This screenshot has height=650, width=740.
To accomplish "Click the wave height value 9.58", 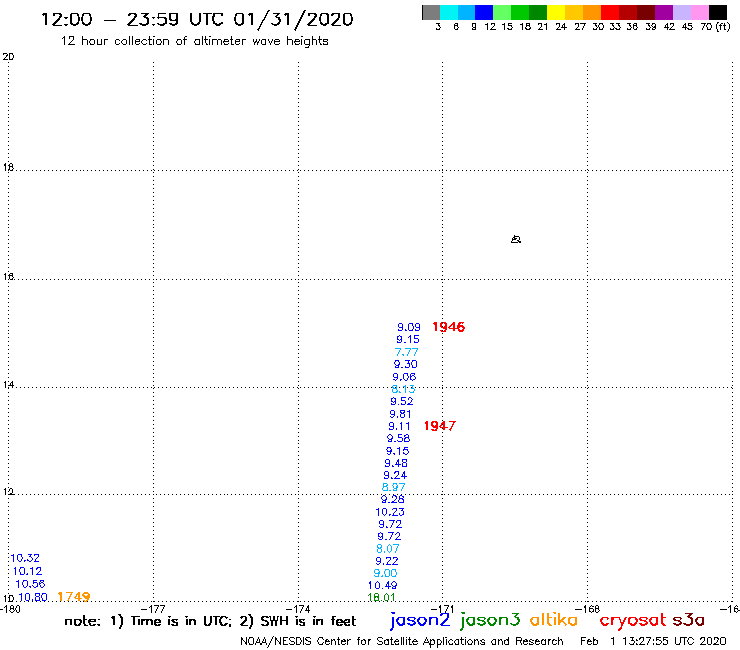I will click(x=398, y=438).
